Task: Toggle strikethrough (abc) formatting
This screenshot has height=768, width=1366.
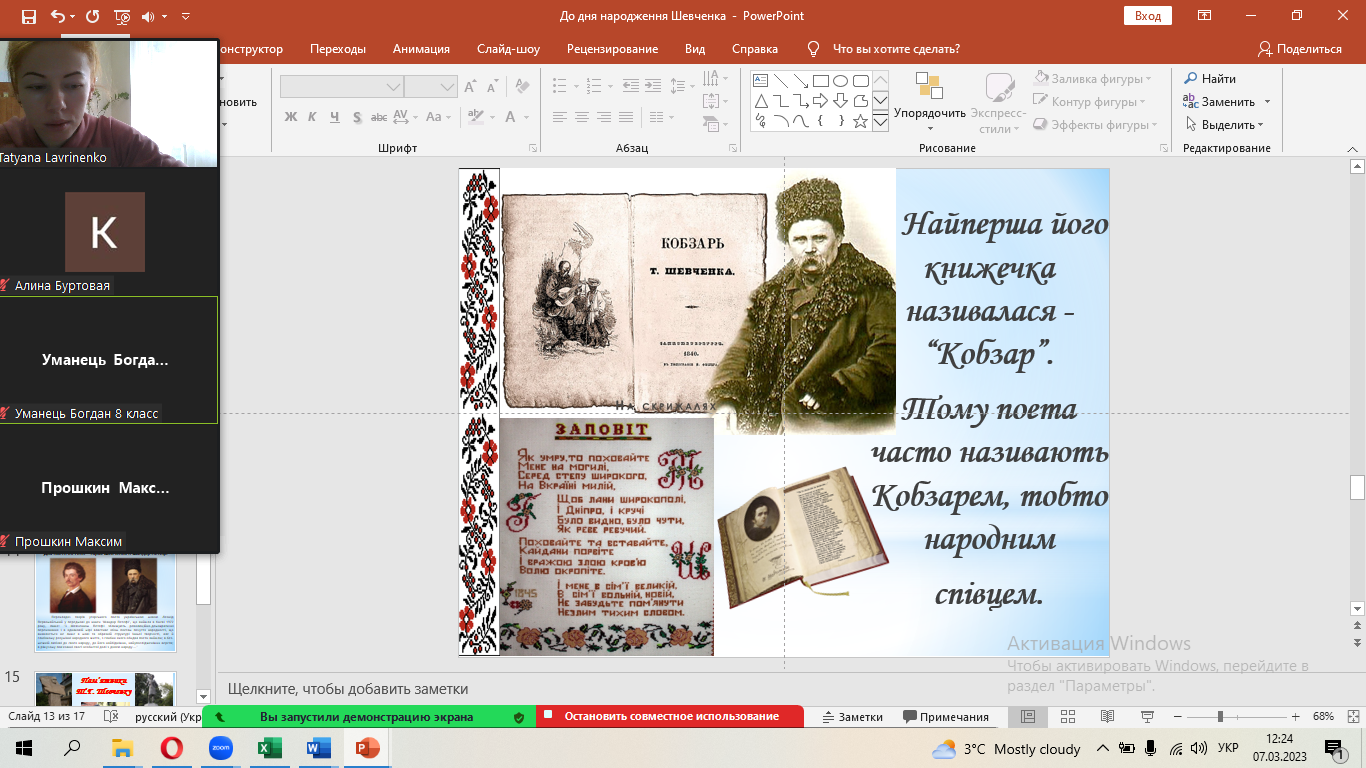Action: (x=381, y=117)
